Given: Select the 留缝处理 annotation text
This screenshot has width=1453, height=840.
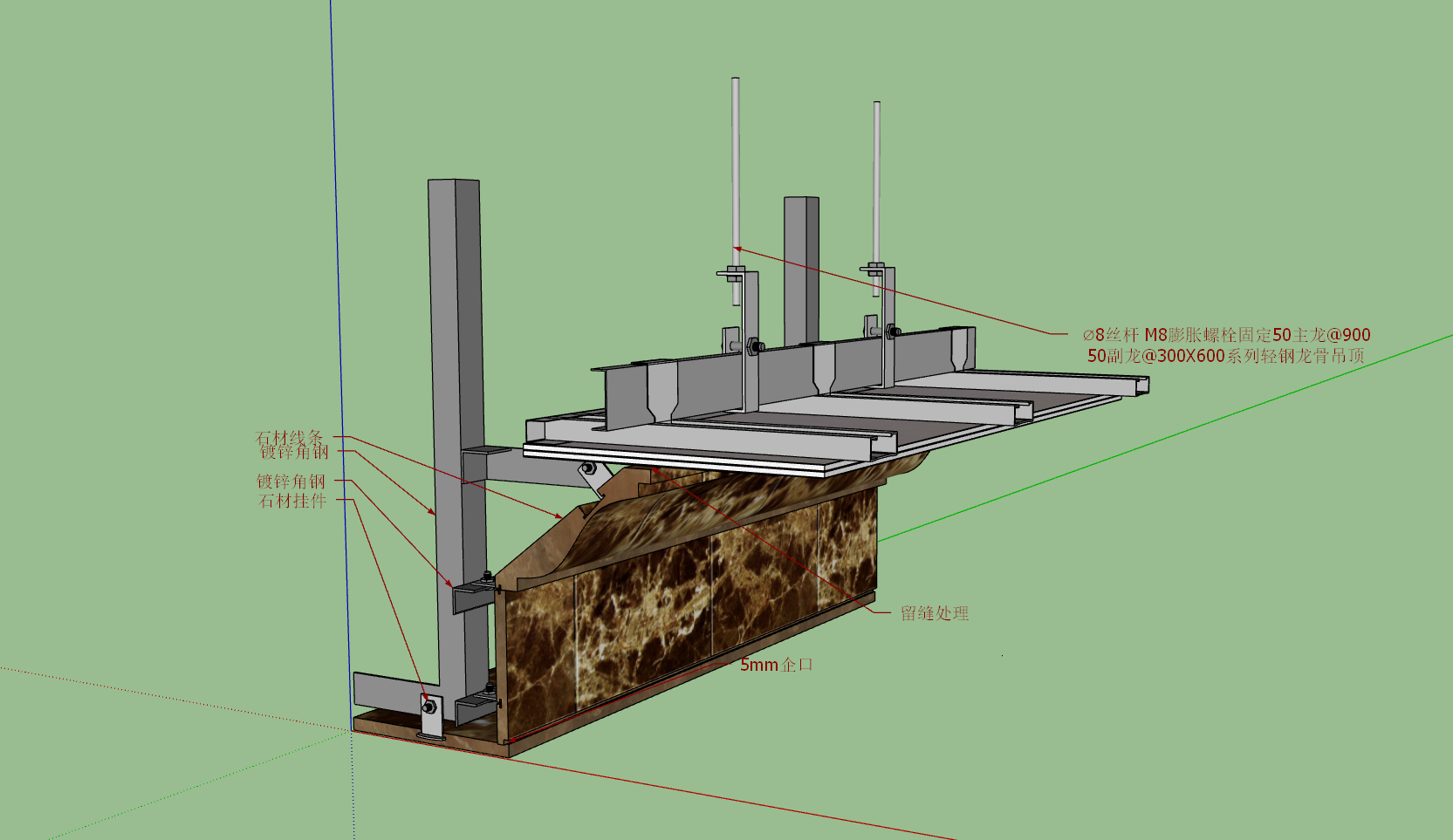Looking at the screenshot, I should pos(935,613).
